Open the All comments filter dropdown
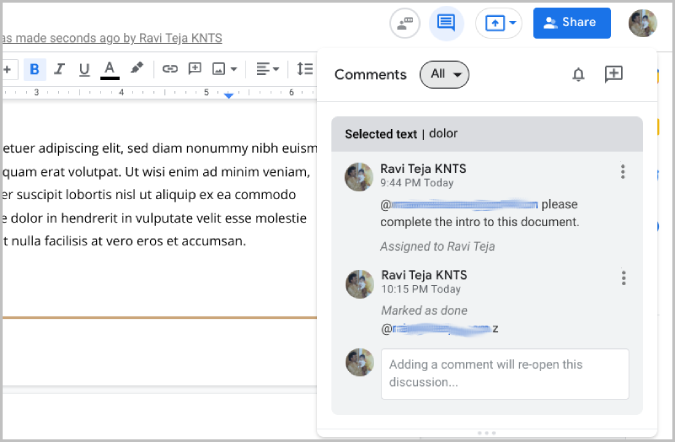Image resolution: width=675 pixels, height=442 pixels. pyautogui.click(x=445, y=74)
